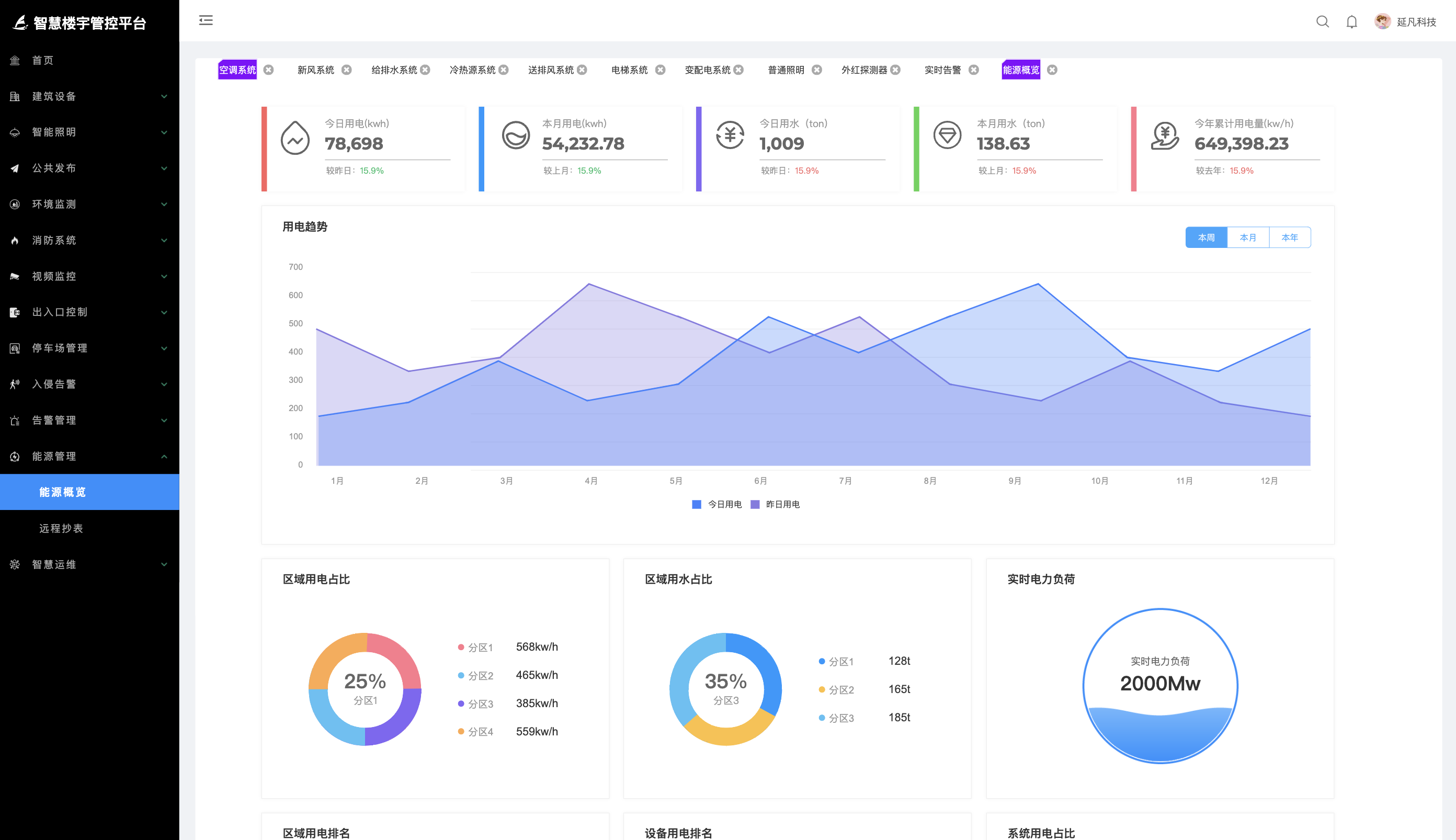Click 分区3 legend in 区域用电占比
The width and height of the screenshot is (1456, 840).
[480, 704]
